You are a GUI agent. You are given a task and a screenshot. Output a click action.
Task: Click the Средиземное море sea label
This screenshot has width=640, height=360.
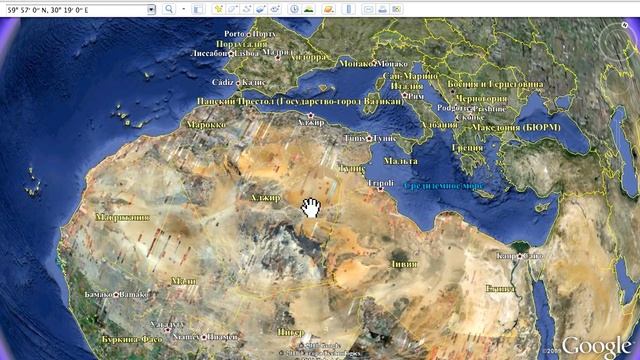[443, 186]
